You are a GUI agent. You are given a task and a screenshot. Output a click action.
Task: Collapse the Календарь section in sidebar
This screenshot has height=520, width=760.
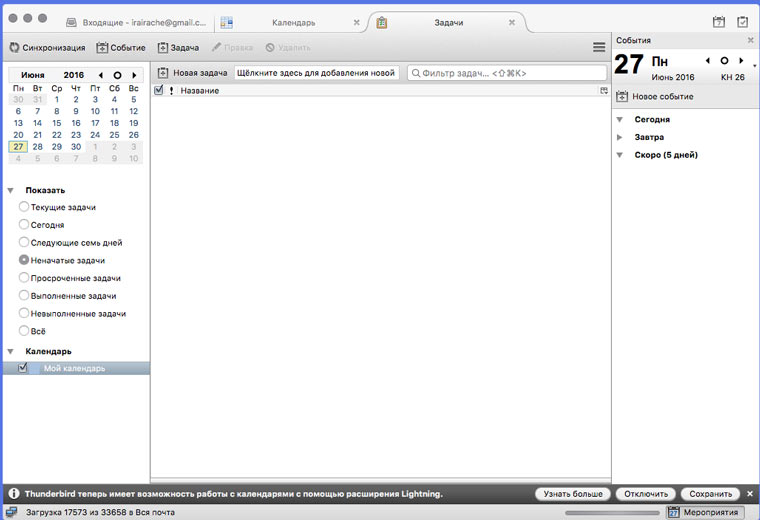11,351
